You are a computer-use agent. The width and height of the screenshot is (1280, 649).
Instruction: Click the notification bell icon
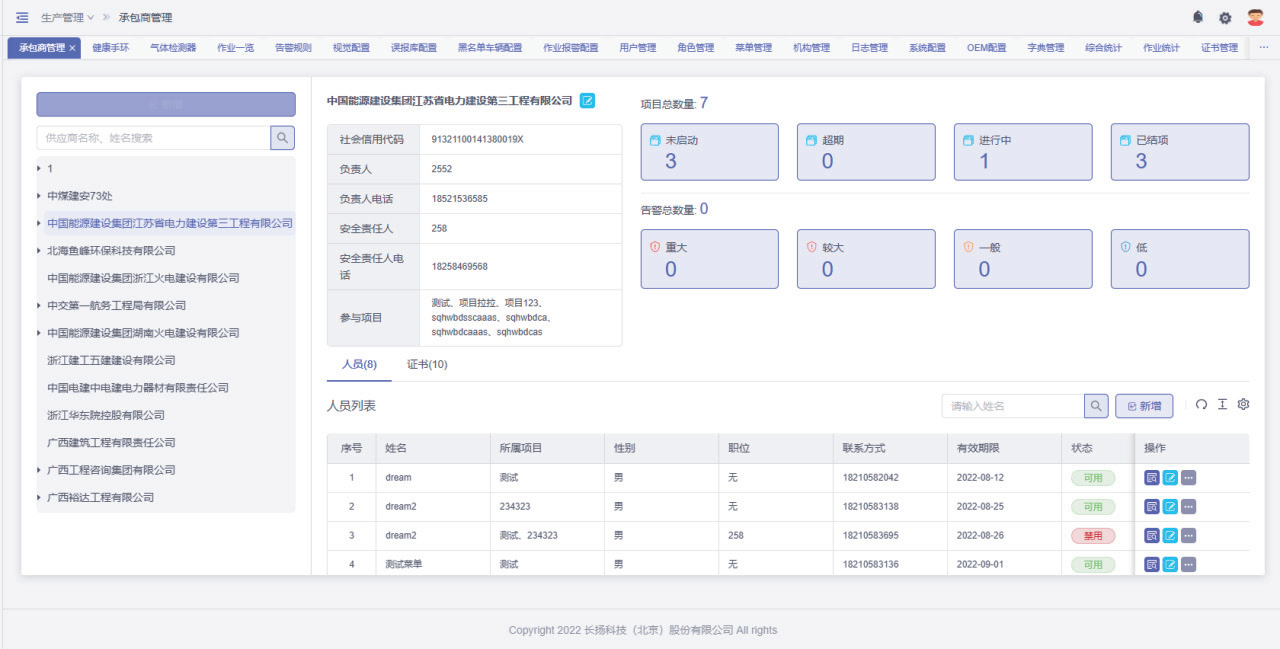1198,17
